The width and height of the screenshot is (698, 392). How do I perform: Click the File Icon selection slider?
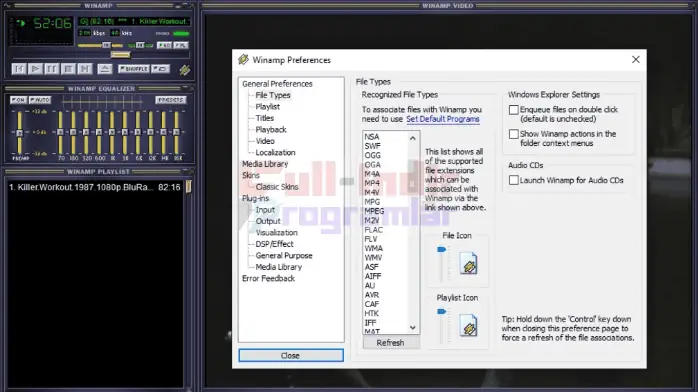click(442, 263)
